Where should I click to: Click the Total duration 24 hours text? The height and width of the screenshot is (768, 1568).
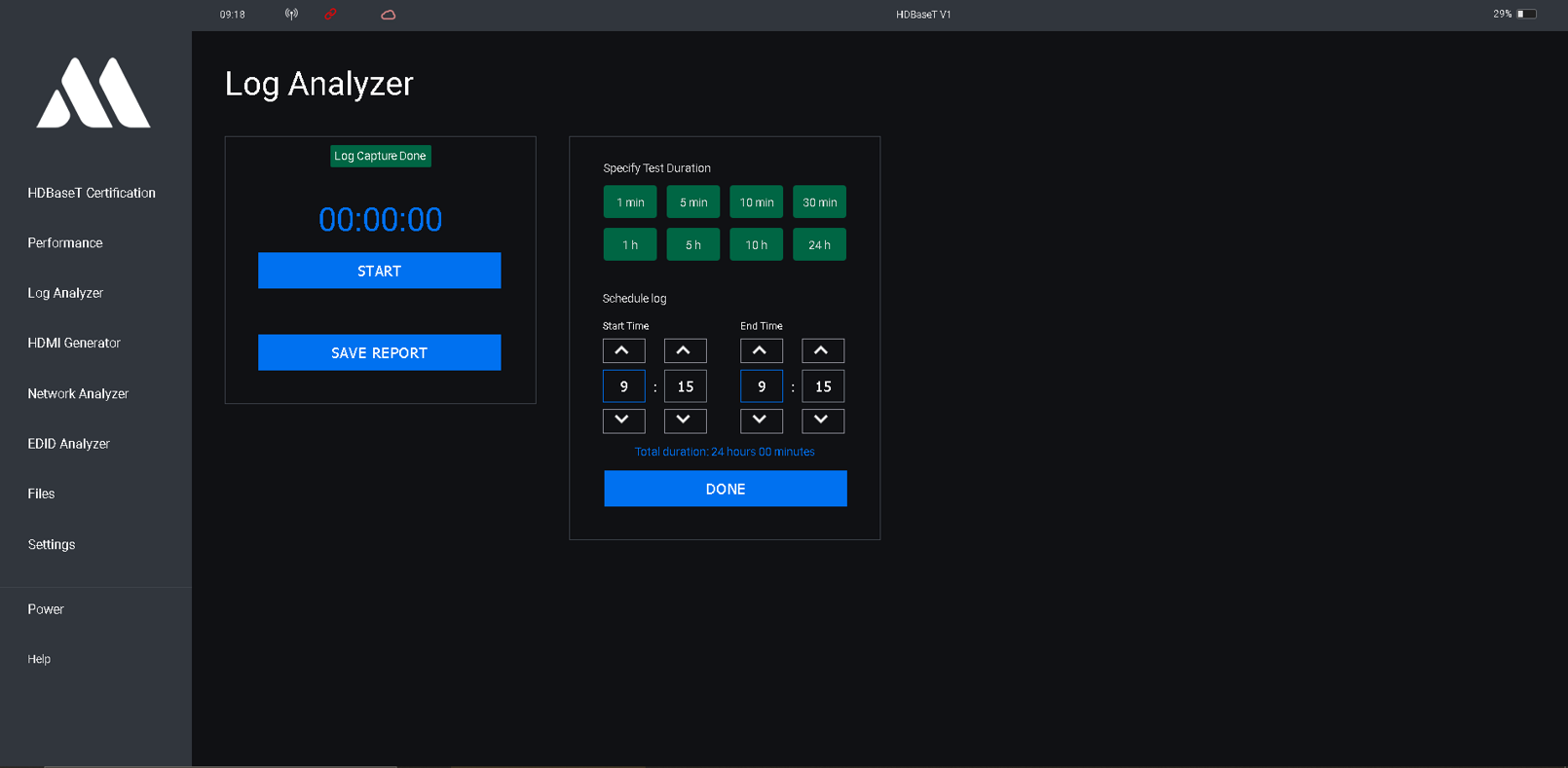click(x=725, y=452)
